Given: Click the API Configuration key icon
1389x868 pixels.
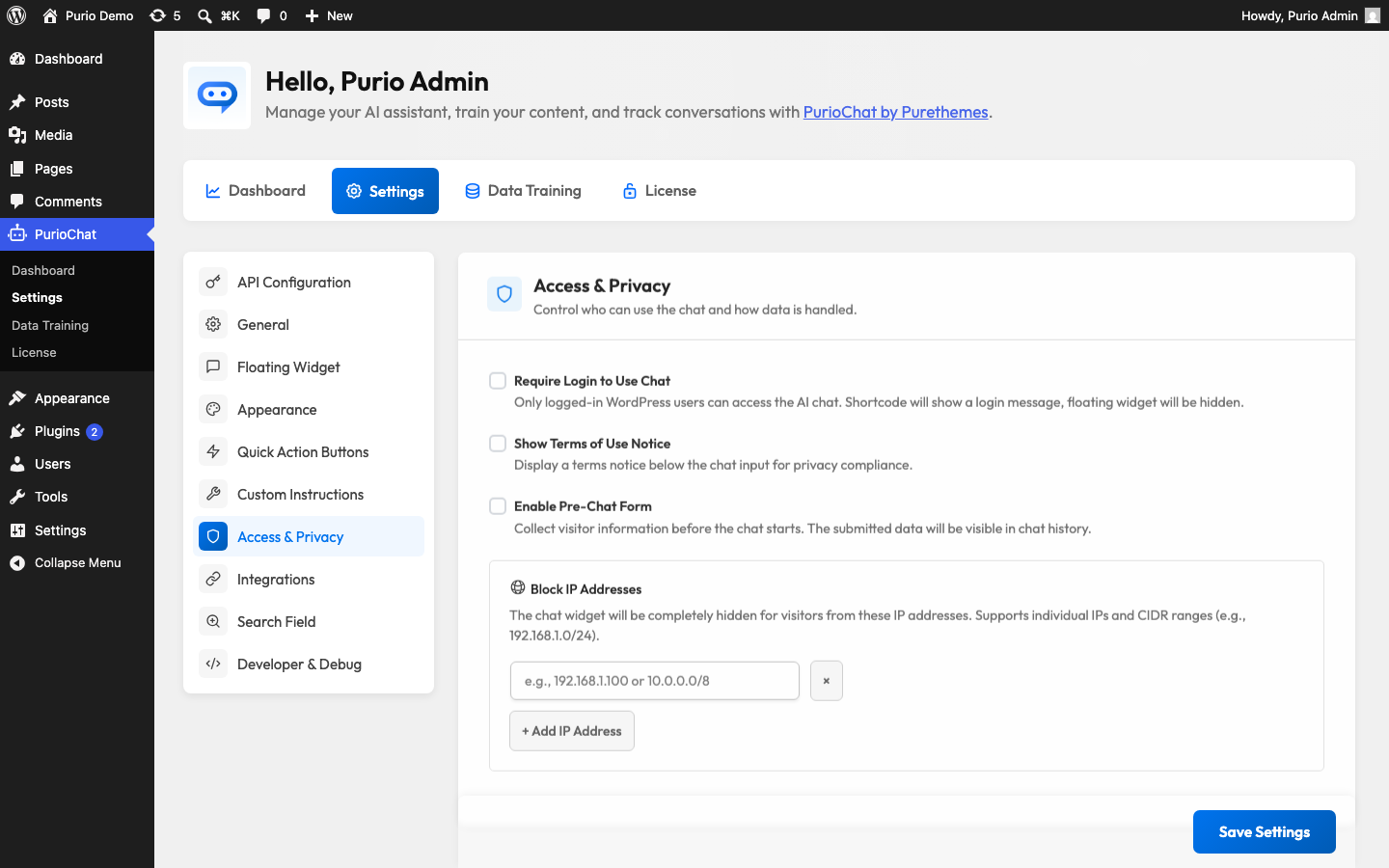Looking at the screenshot, I should [x=213, y=282].
